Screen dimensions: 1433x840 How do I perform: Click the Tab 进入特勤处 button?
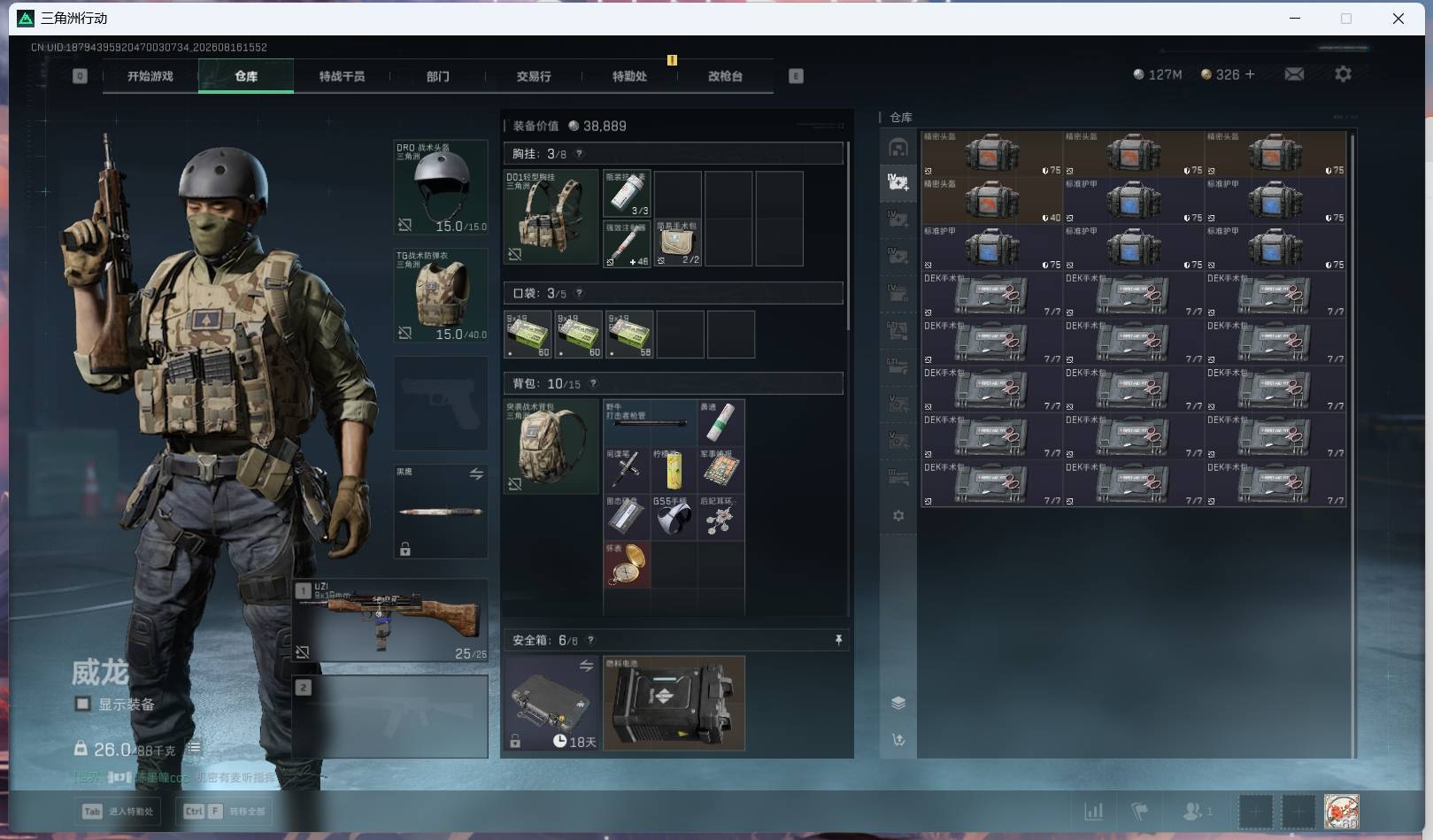[x=119, y=811]
